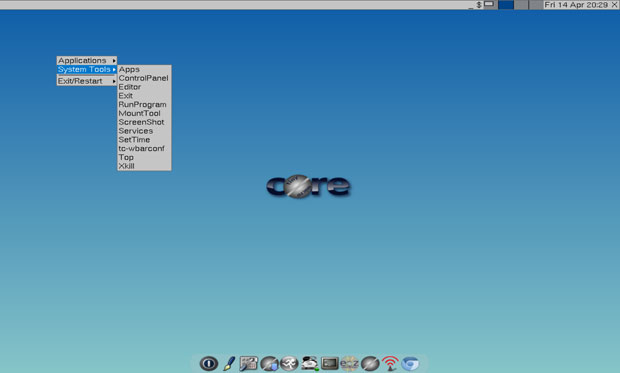Open the red WiFi antenna dock icon
The image size is (620, 373).
[x=390, y=363]
